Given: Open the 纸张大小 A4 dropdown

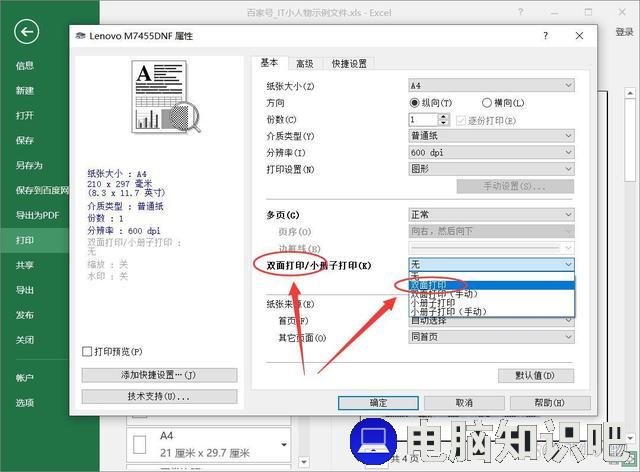Looking at the screenshot, I should (491, 85).
